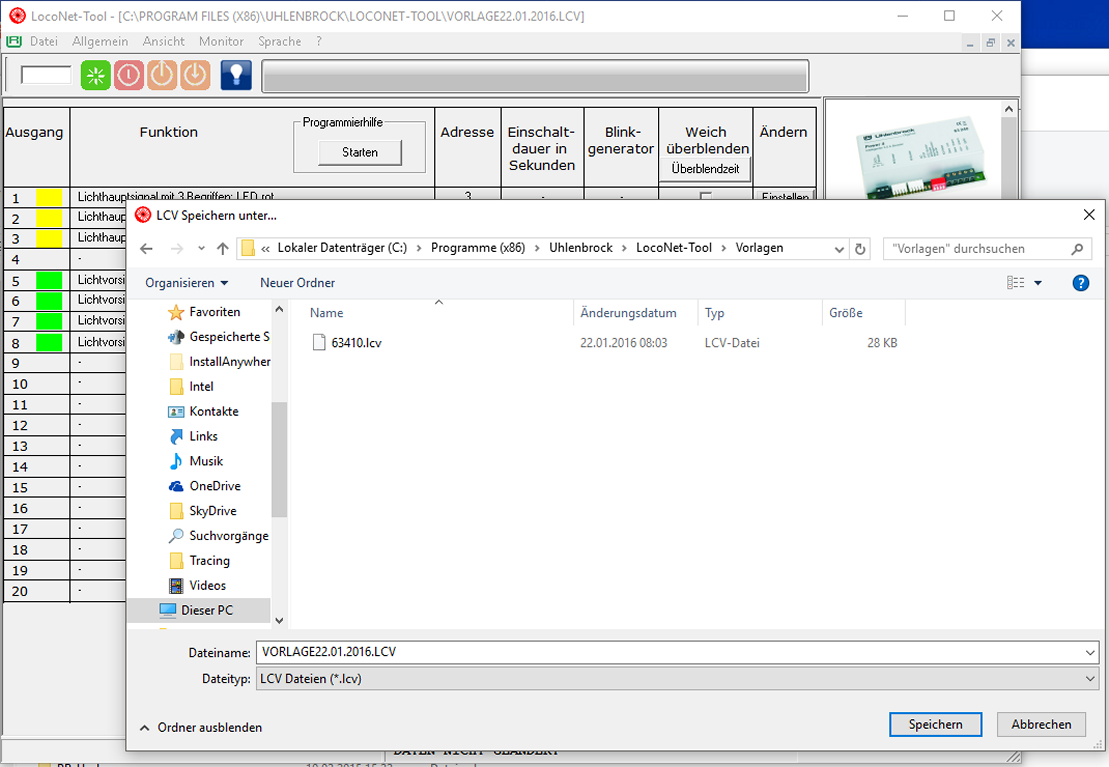
Task: Open recent locations dropdown arrow
Action: click(x=202, y=248)
